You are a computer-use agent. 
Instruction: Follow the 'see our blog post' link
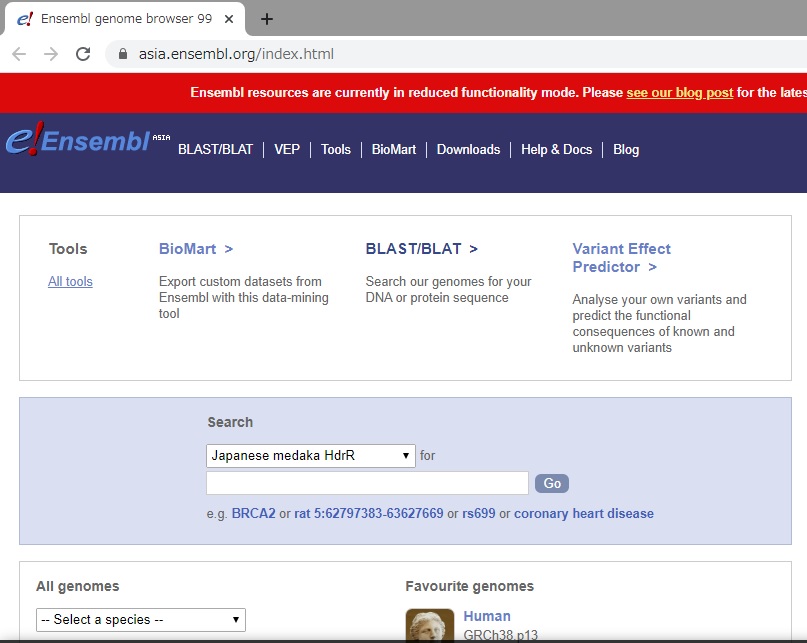[679, 92]
